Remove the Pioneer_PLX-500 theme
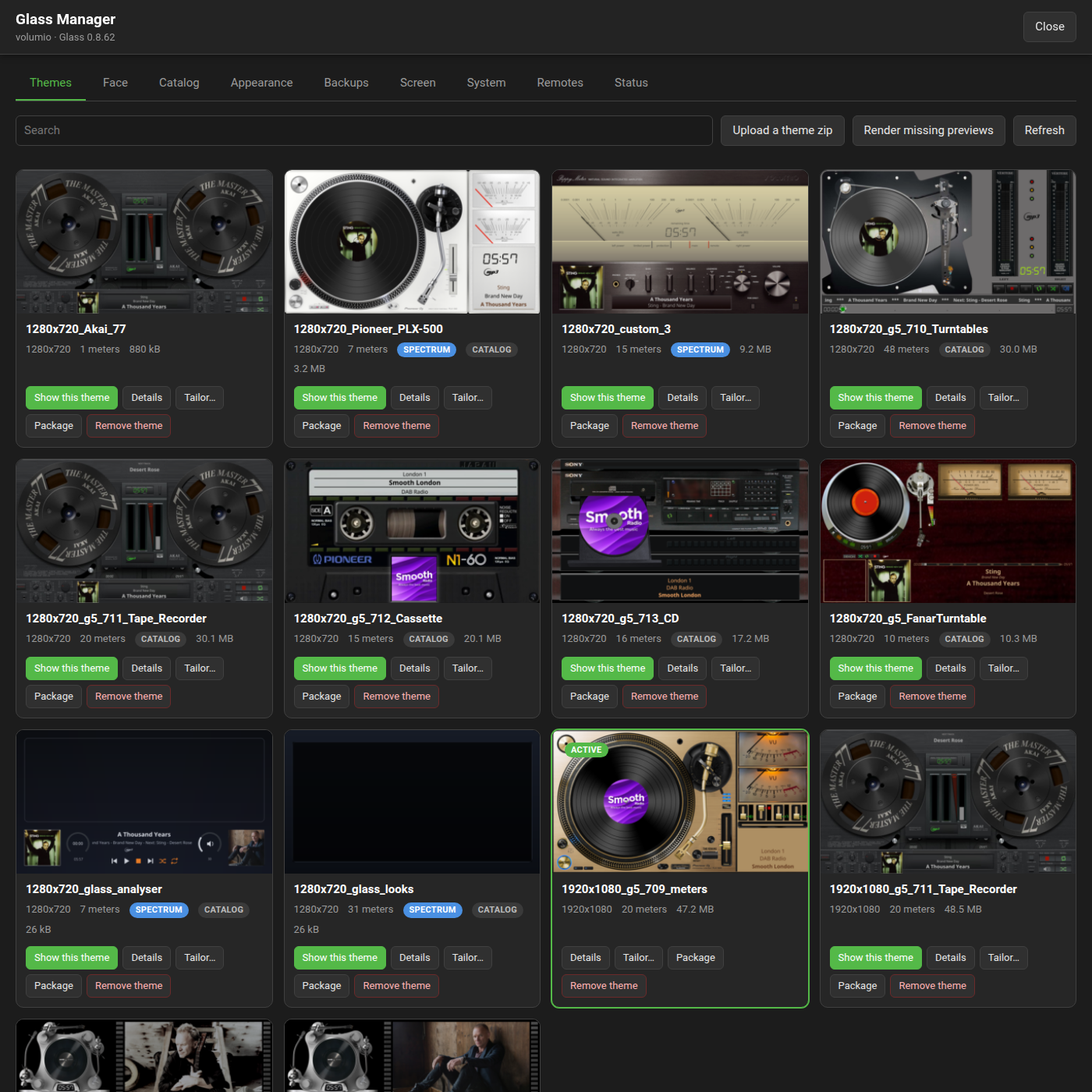The width and height of the screenshot is (1092, 1092). pos(396,426)
